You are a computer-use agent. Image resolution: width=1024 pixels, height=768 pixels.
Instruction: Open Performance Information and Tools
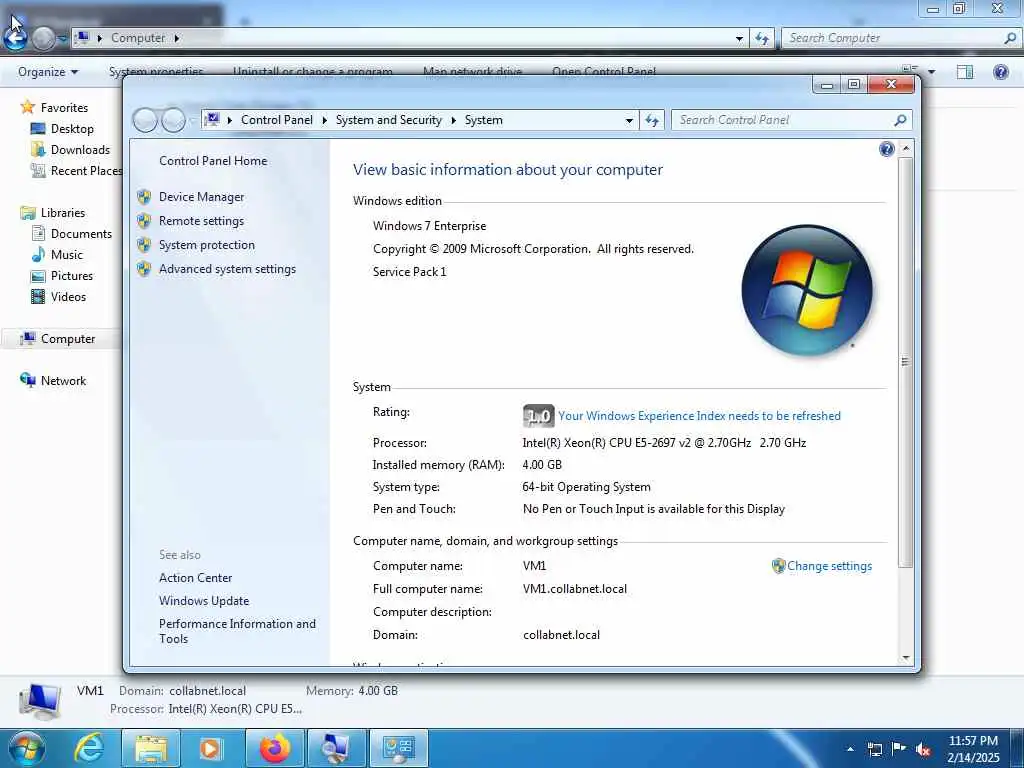click(x=237, y=631)
